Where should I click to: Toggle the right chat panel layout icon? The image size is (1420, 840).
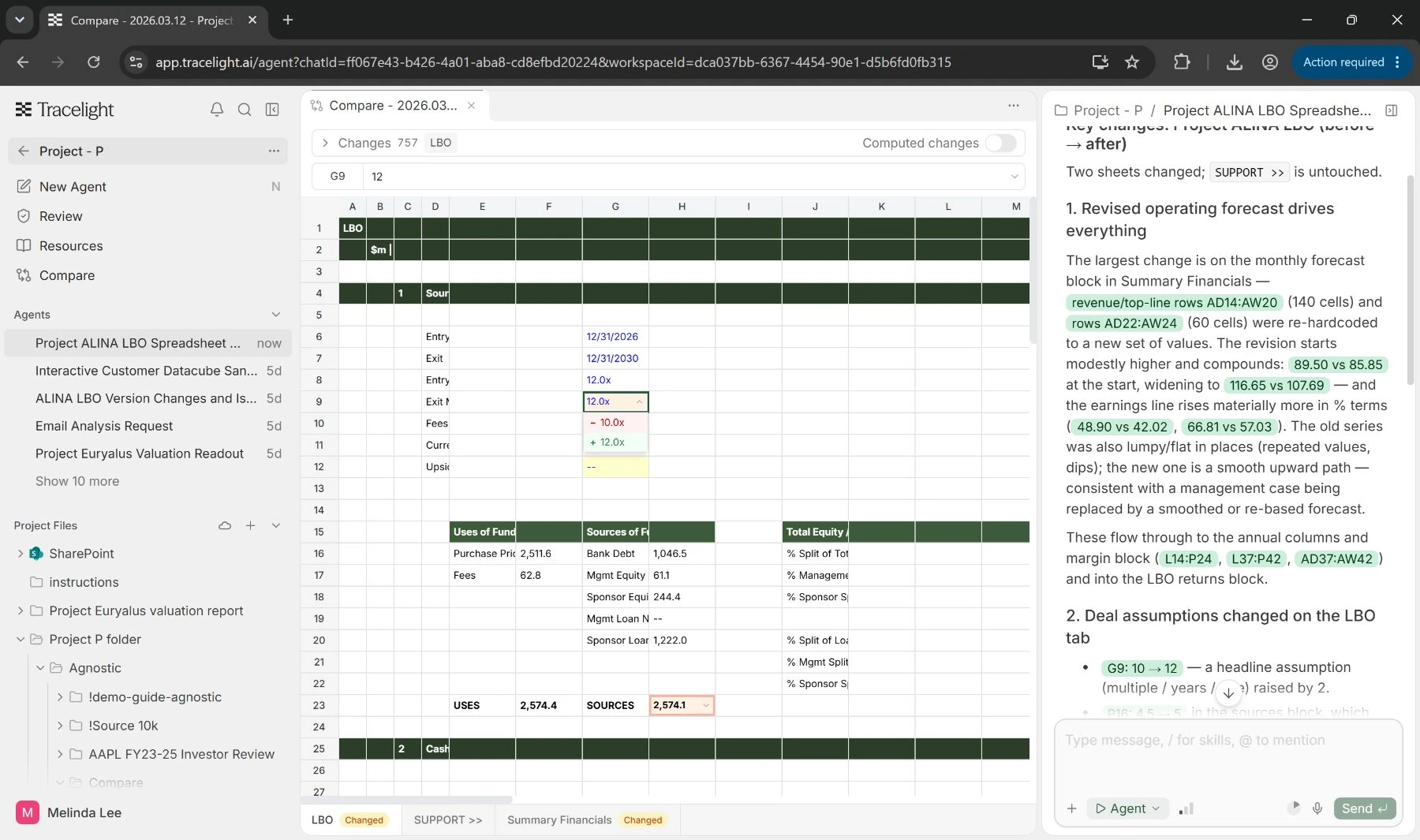pos(1392,110)
